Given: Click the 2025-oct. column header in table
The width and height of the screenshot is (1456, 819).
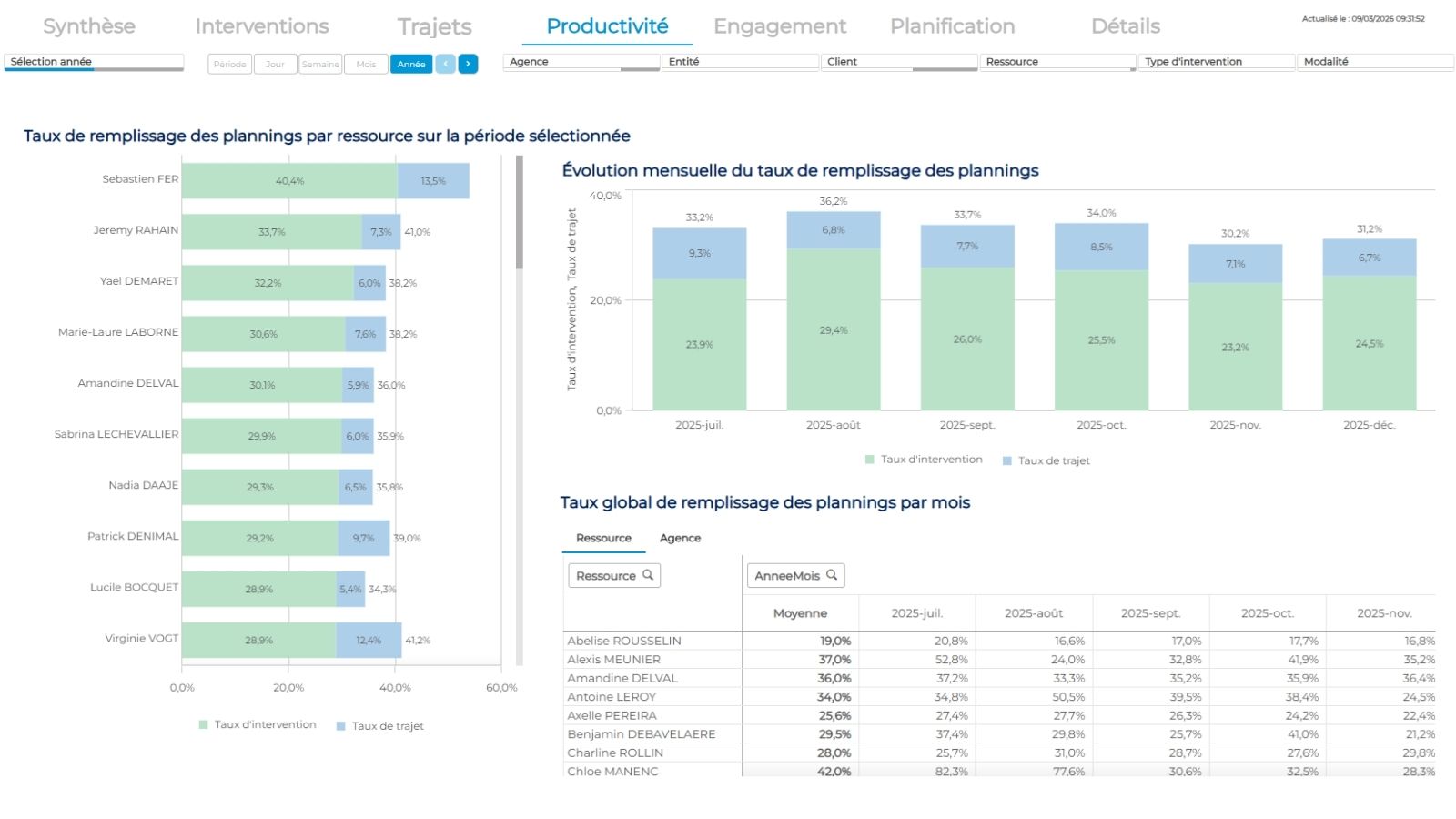Looking at the screenshot, I should point(1268,613).
